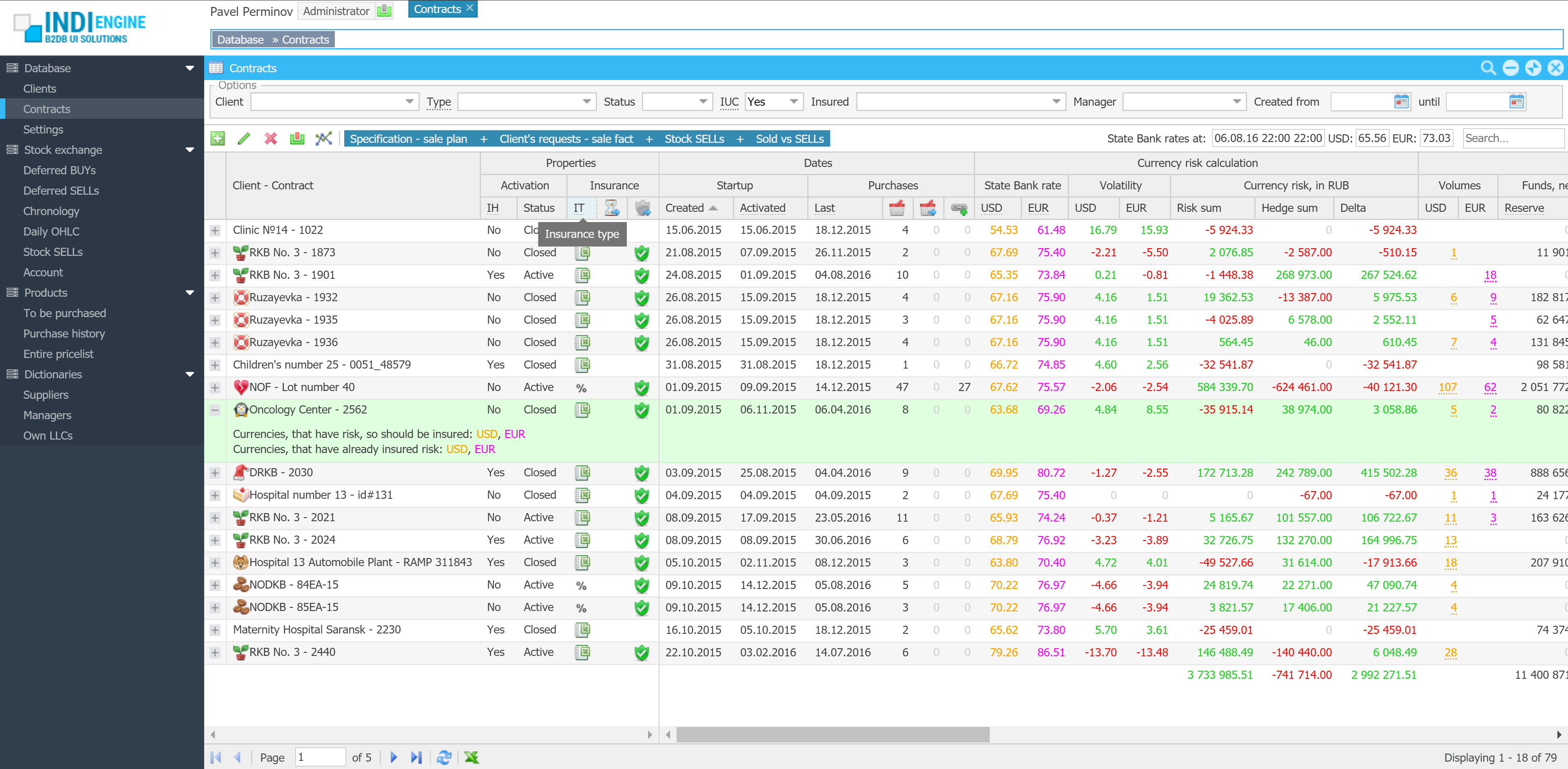Click the Stock SELLs toolbar button
The height and width of the screenshot is (769, 1568).
click(x=694, y=139)
